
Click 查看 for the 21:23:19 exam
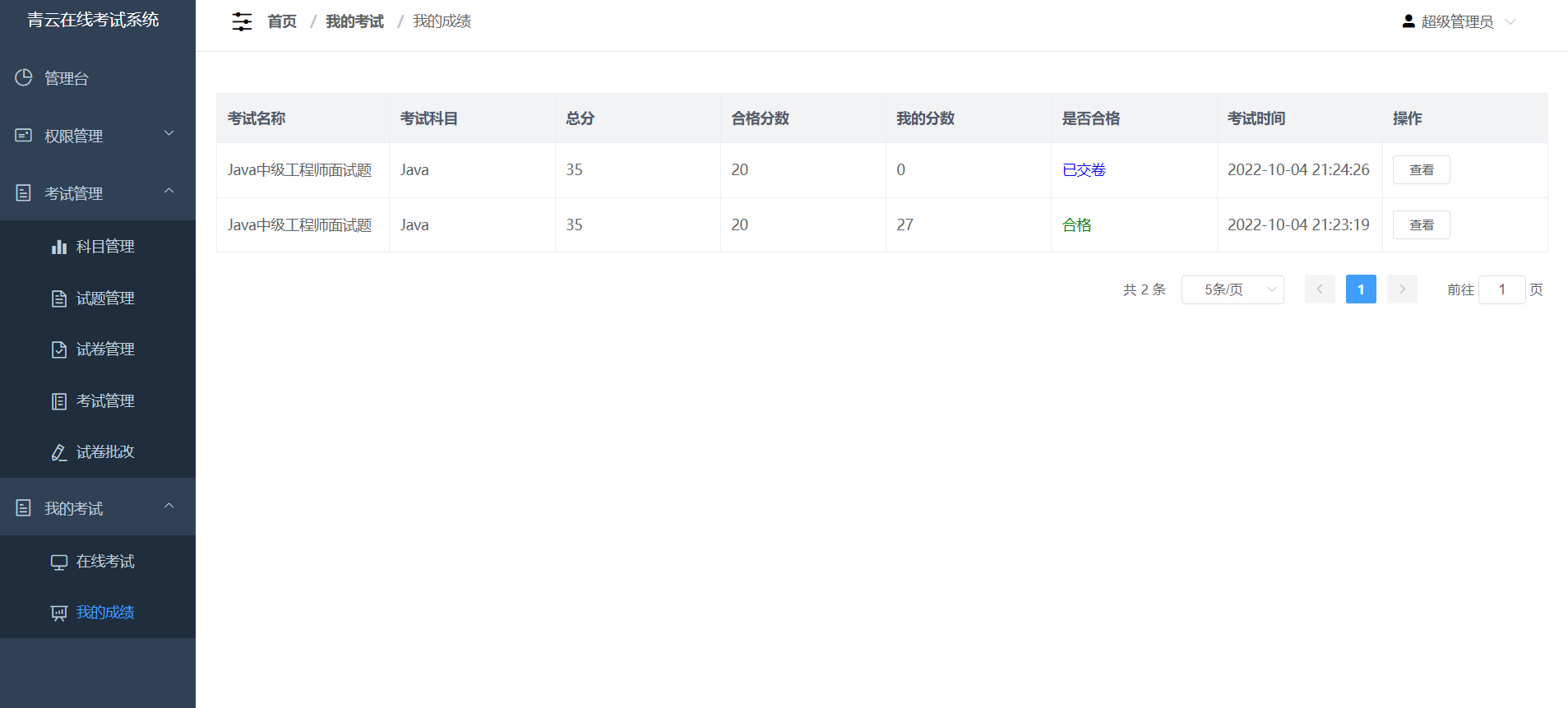point(1421,225)
